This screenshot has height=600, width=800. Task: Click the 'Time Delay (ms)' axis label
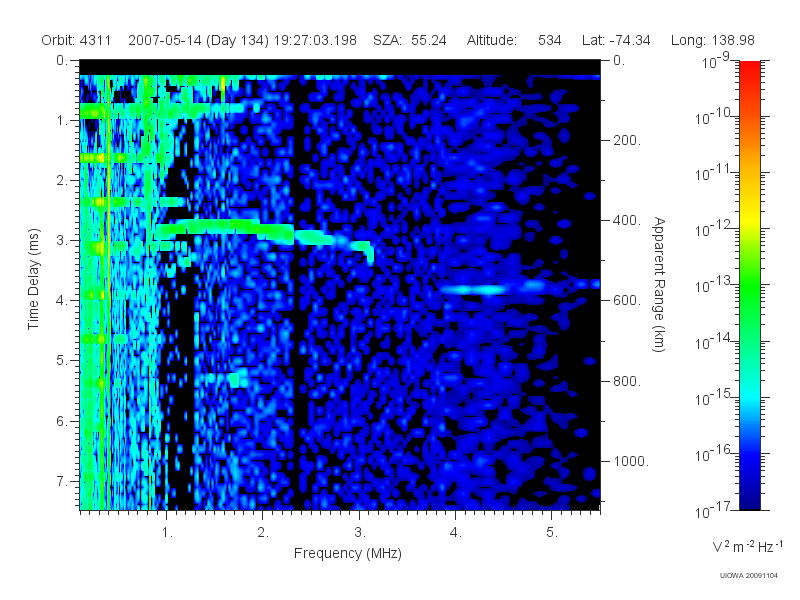click(34, 279)
